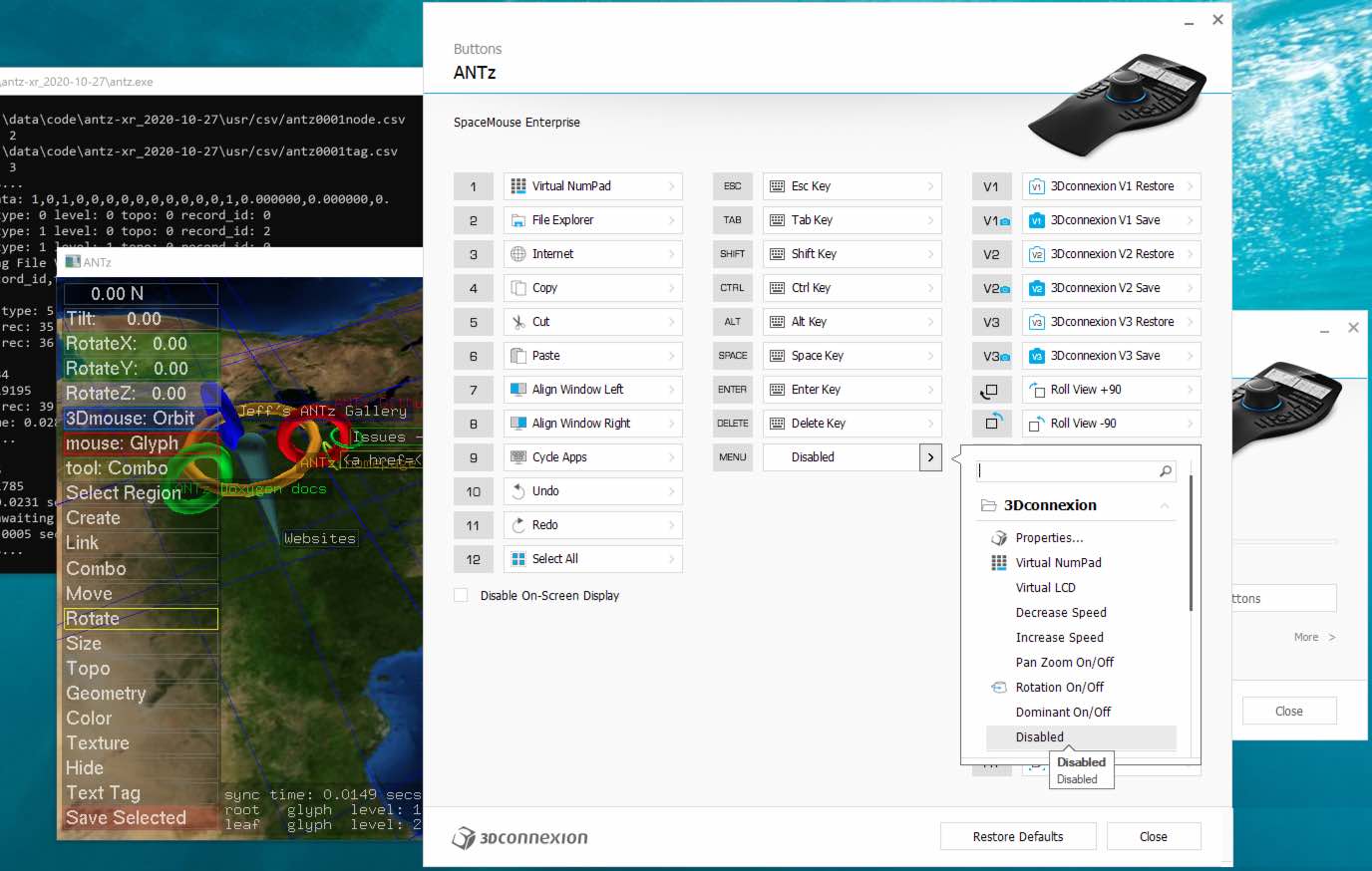
Task: Click the keyboard icon next to Shift Key
Action: click(778, 254)
